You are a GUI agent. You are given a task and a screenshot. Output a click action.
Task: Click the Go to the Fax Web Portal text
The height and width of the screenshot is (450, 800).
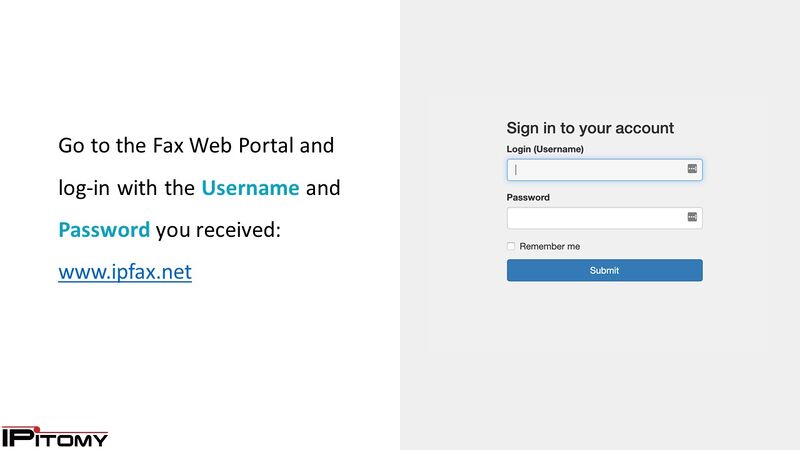point(196,146)
